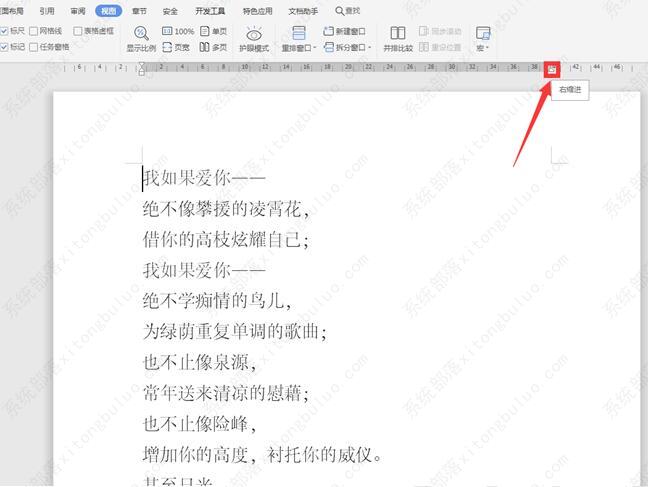
Task: Click the 宏 macro icon
Action: [x=483, y=33]
